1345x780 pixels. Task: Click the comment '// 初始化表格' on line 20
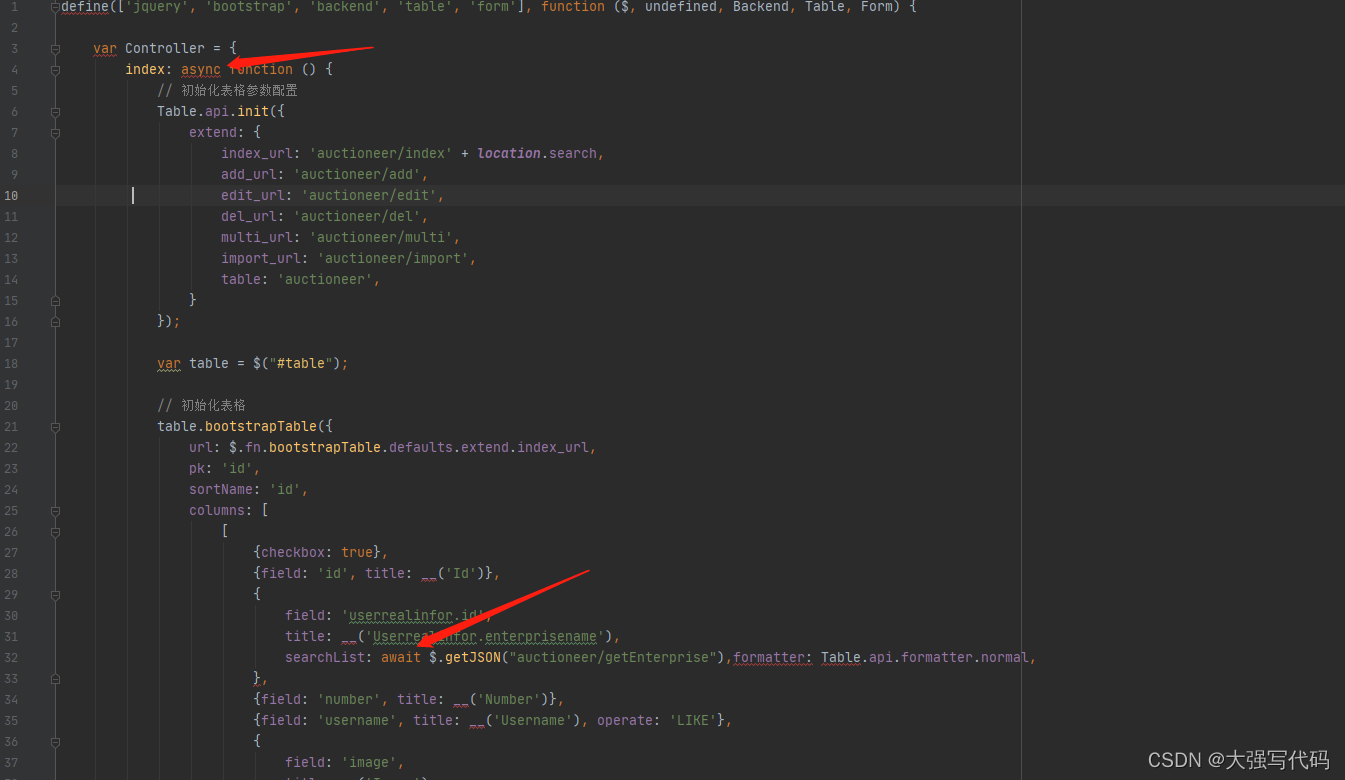pos(201,405)
